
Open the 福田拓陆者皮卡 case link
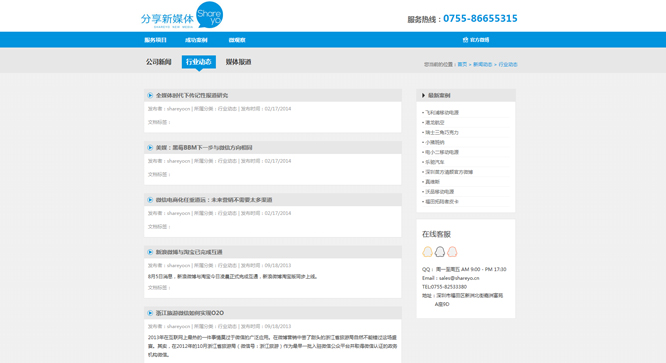(442, 202)
